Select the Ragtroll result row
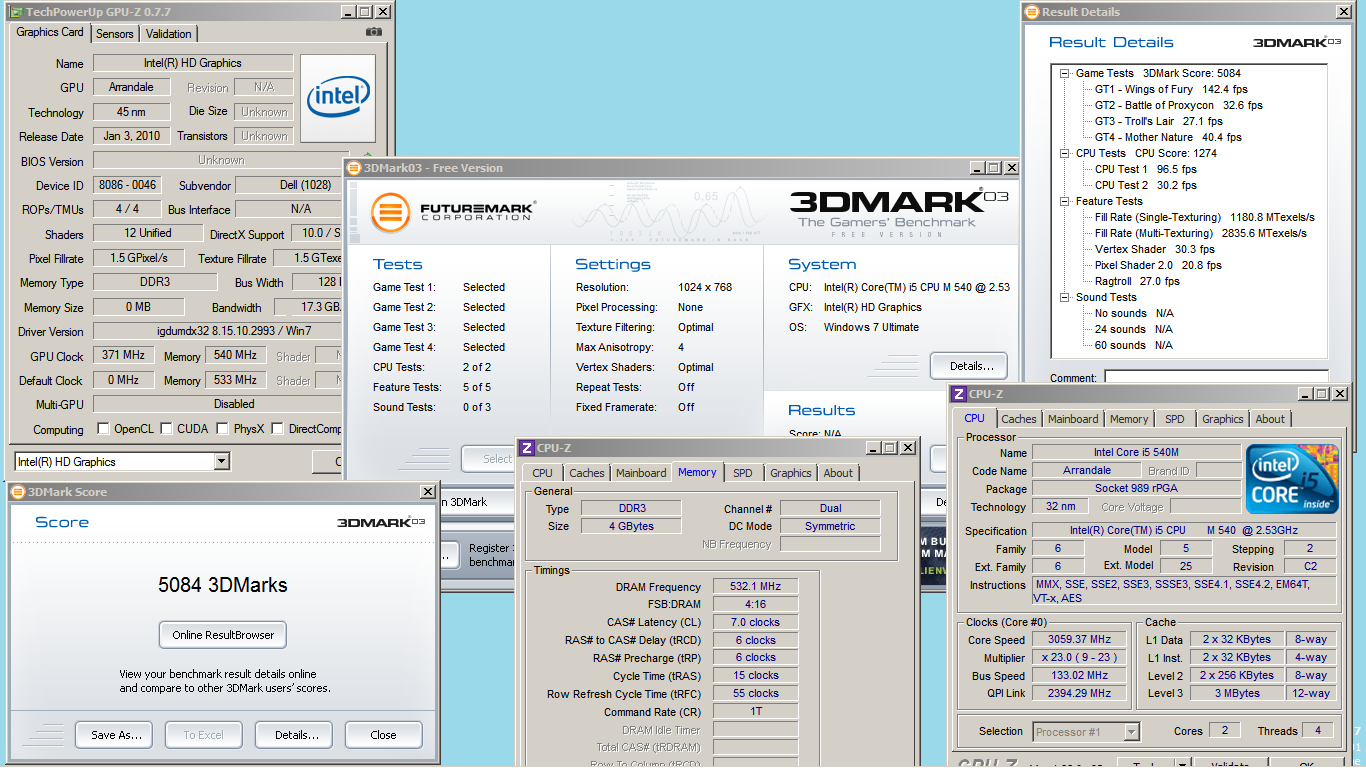Screen dimensions: 1366x768 point(1137,281)
